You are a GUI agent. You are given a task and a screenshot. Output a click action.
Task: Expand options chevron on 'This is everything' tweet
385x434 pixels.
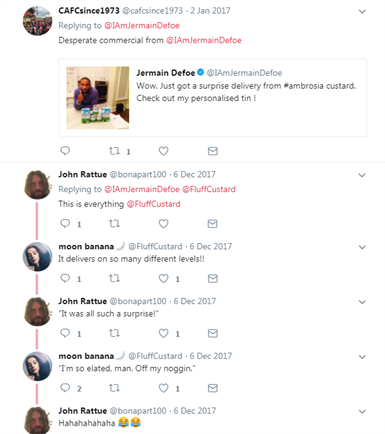(x=362, y=175)
